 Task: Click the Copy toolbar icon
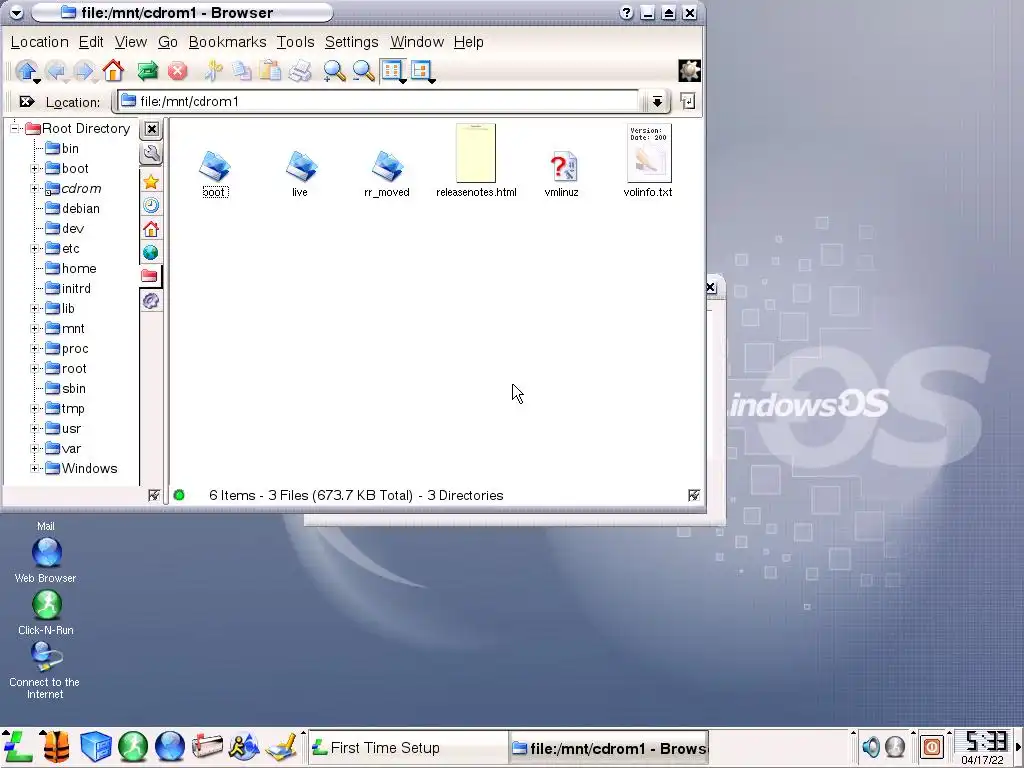(x=242, y=71)
